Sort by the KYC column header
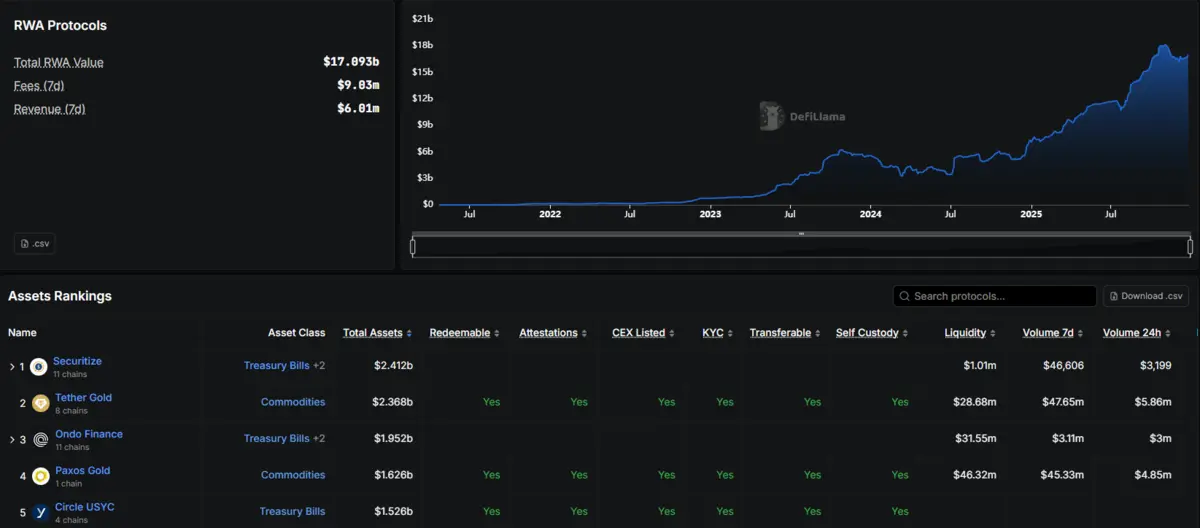This screenshot has height=528, width=1200. (x=713, y=333)
